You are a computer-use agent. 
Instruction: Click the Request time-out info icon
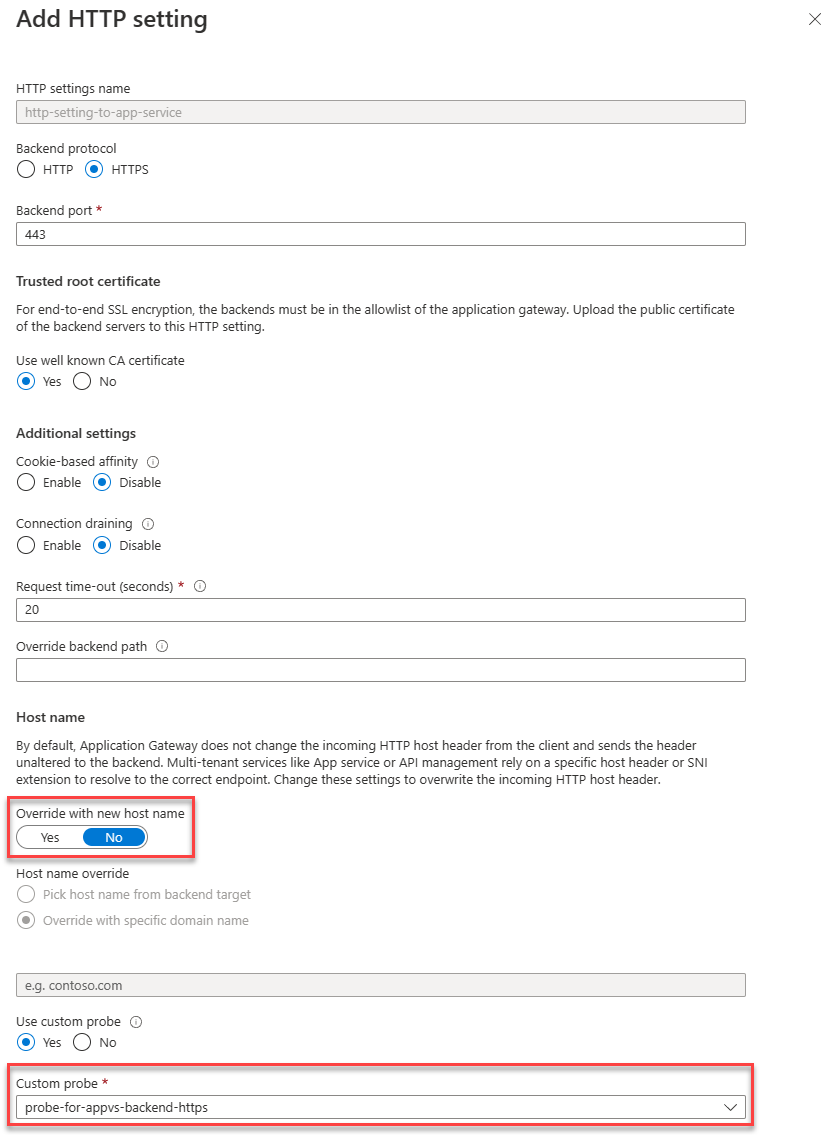click(199, 586)
